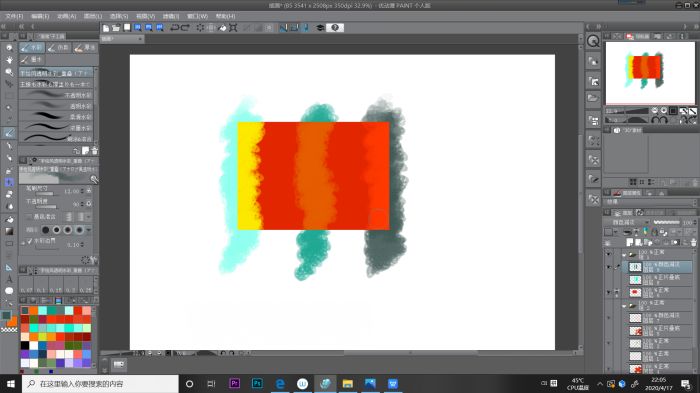
Task: Open Photoshop from the Windows taskbar
Action: click(x=257, y=384)
